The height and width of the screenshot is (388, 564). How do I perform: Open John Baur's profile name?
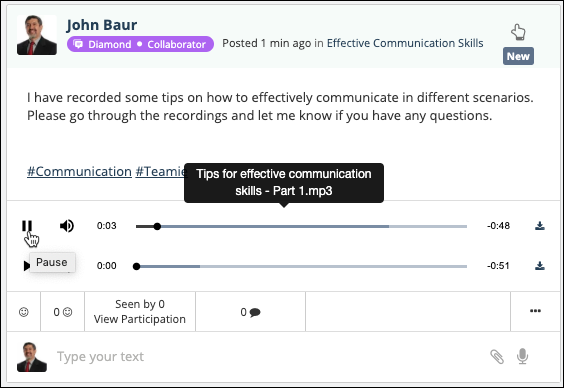(x=101, y=25)
